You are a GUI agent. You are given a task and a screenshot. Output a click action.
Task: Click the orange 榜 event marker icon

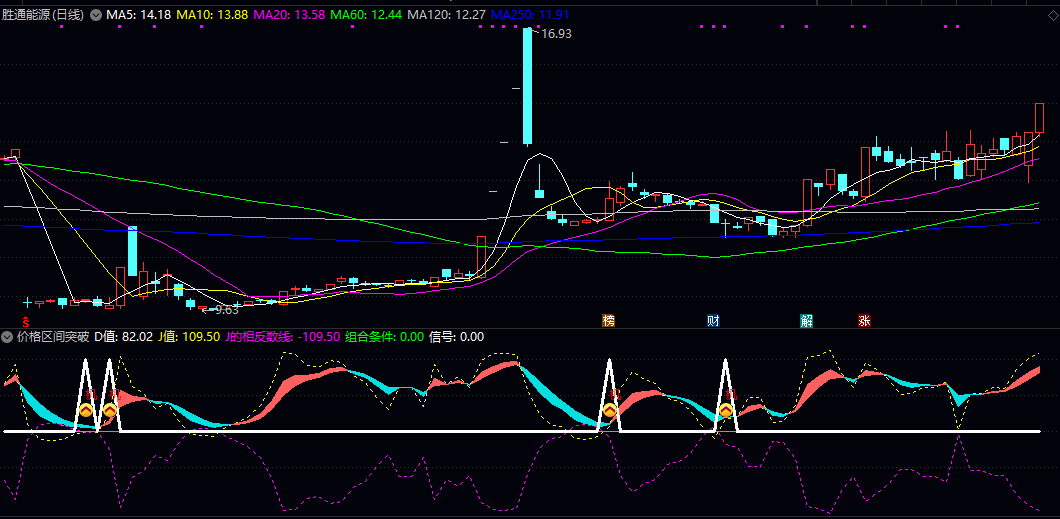pos(608,321)
